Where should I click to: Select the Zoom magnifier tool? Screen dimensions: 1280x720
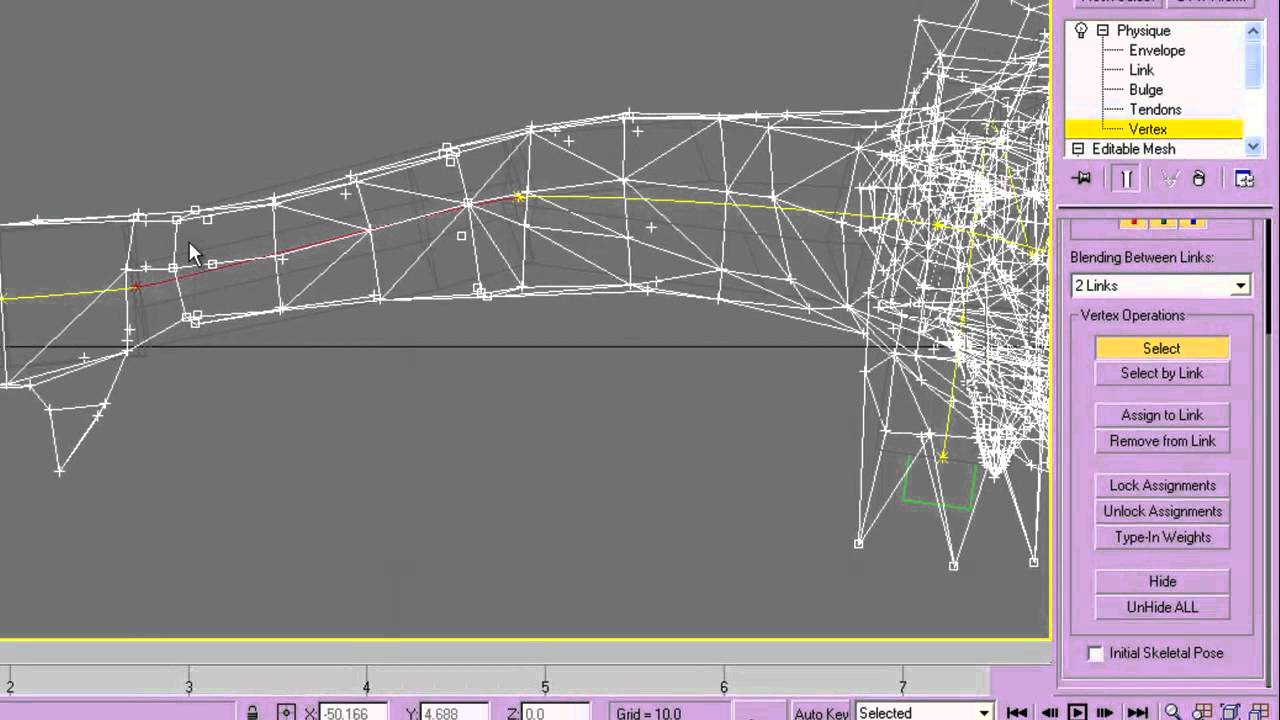point(1172,712)
